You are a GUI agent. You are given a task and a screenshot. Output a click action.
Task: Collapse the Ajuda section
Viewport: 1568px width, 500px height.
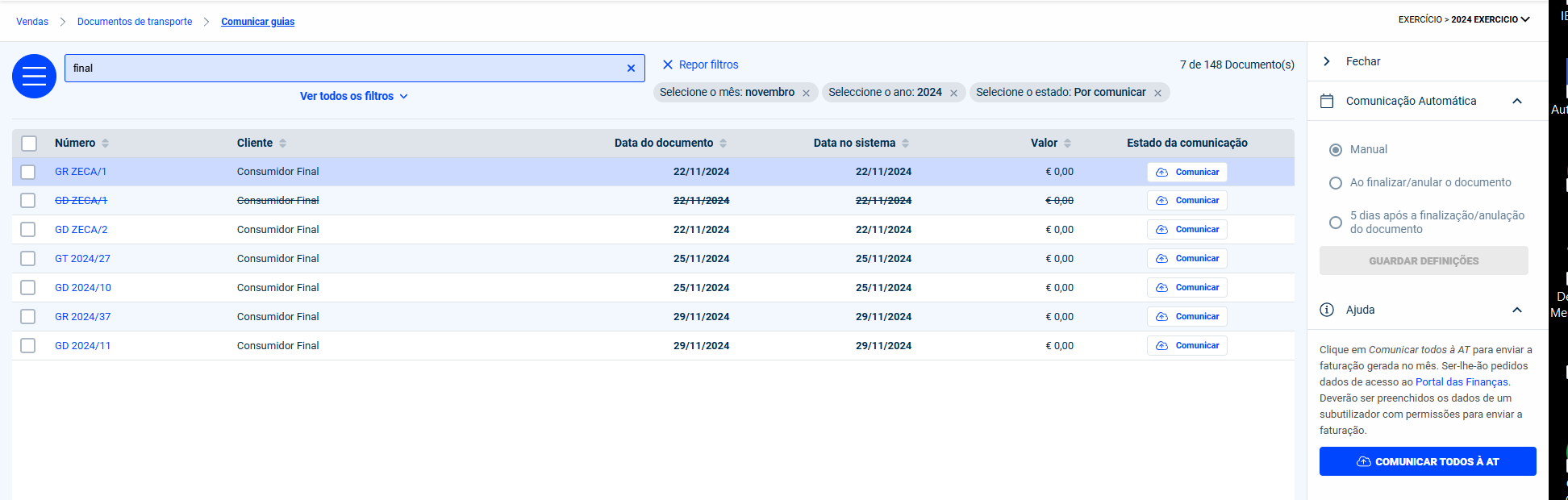pyautogui.click(x=1517, y=310)
